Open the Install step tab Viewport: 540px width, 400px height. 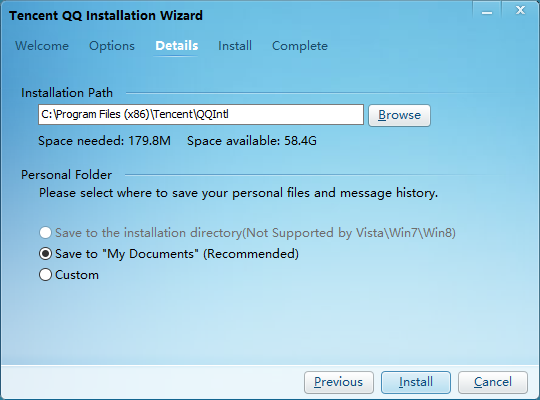tap(235, 46)
